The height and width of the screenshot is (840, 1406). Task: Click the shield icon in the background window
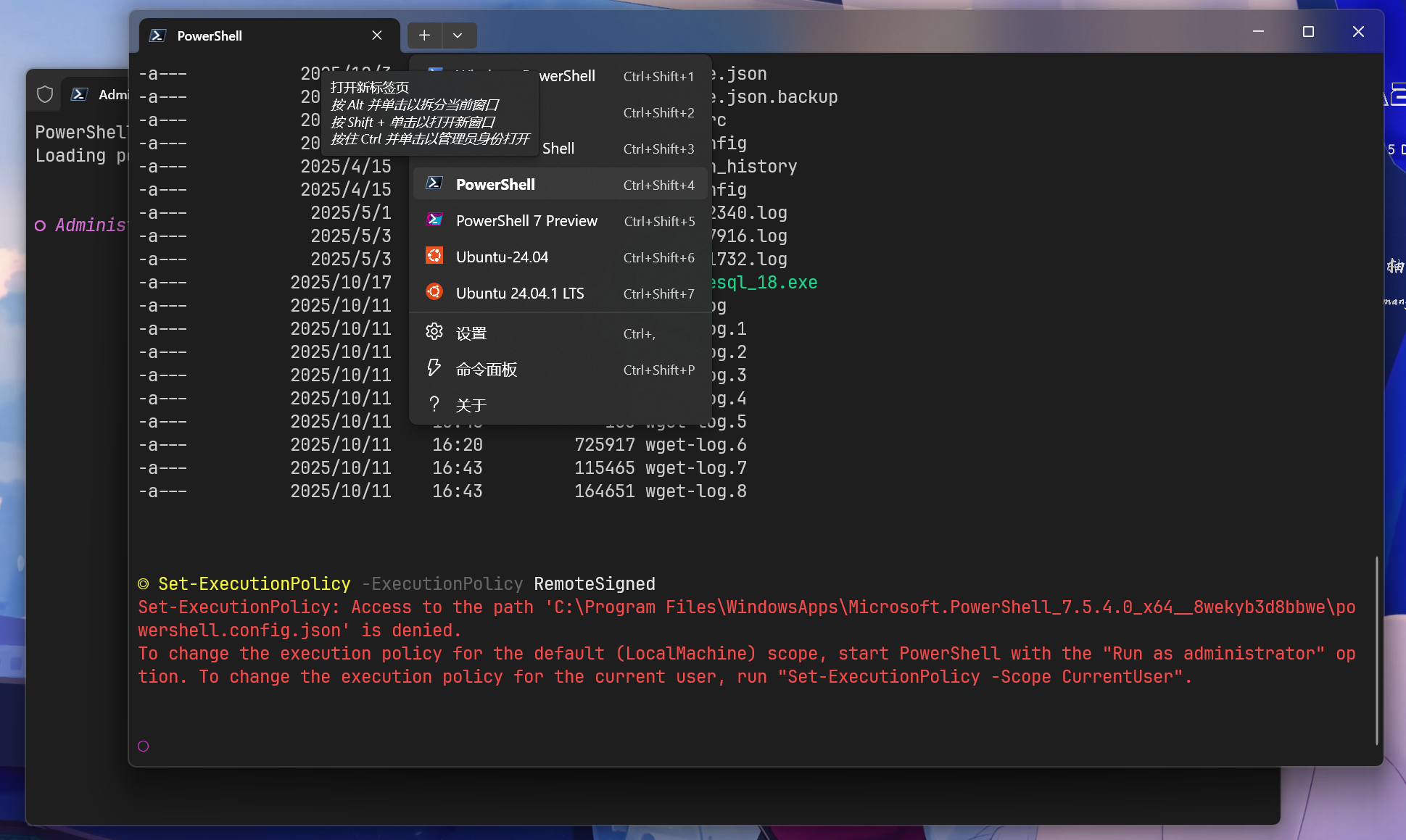(x=45, y=93)
